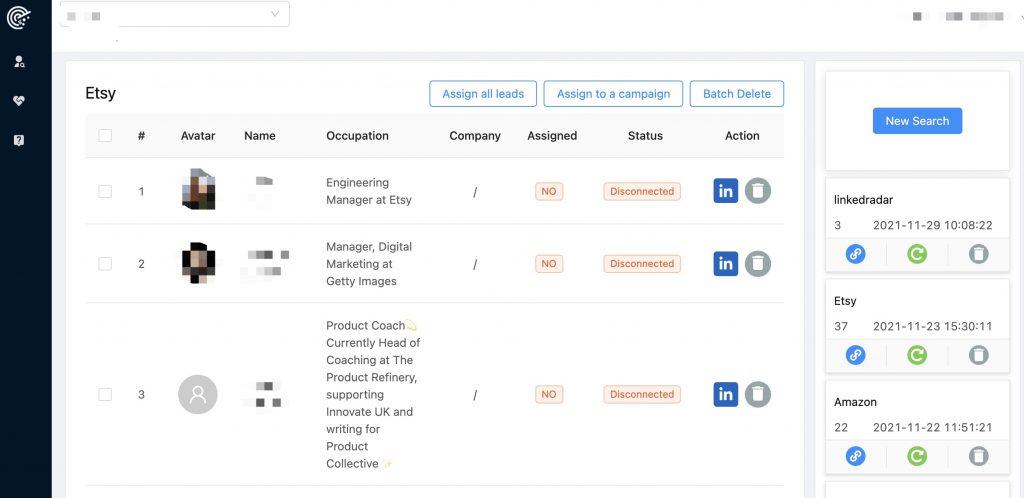
Task: Delete the Getty Images marketing manager lead
Action: pos(758,264)
